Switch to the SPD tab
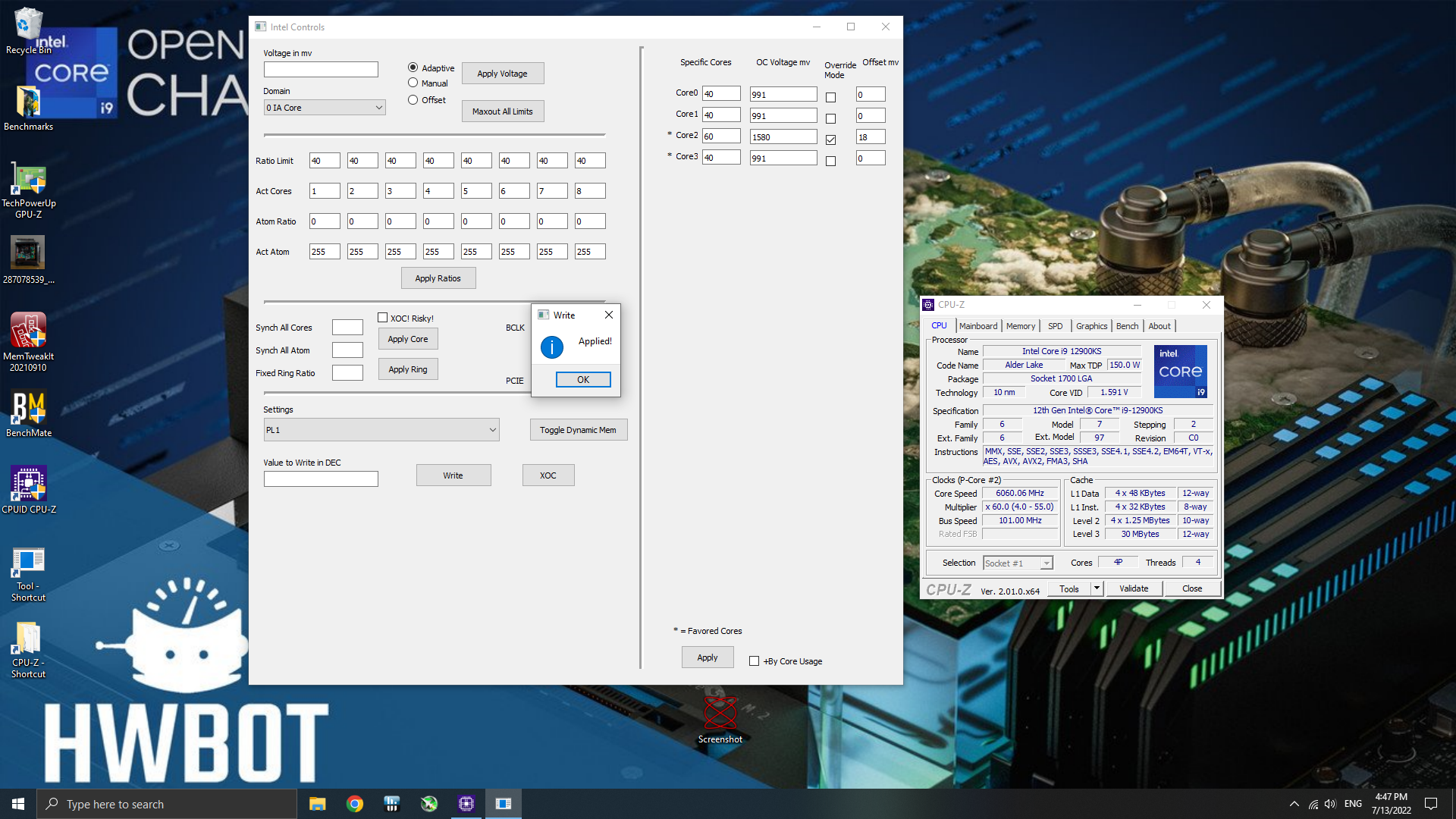The height and width of the screenshot is (819, 1456). 1056,326
